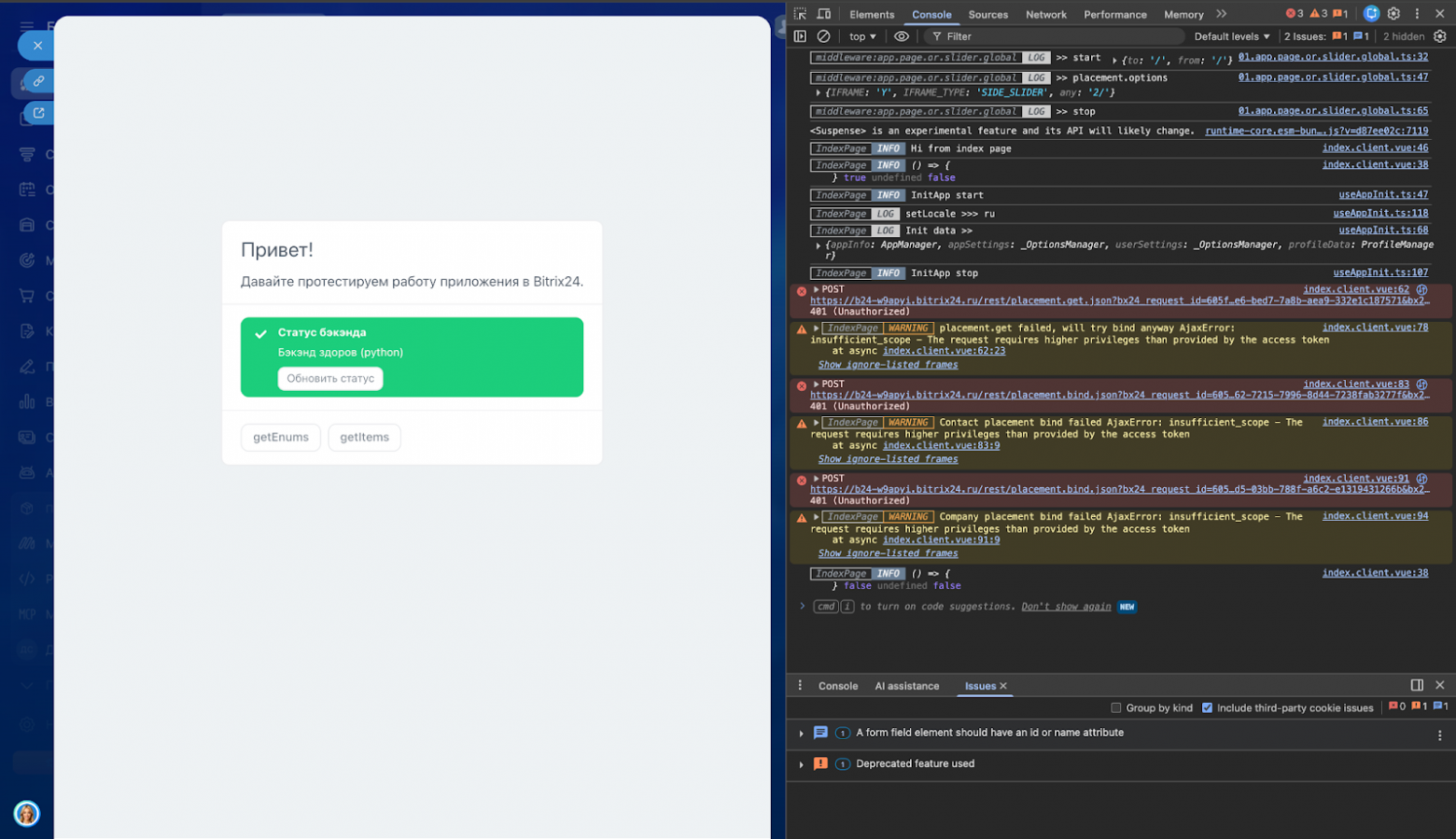This screenshot has height=839, width=1456.
Task: Expand the Deprecated feature used issue
Action: (801, 764)
